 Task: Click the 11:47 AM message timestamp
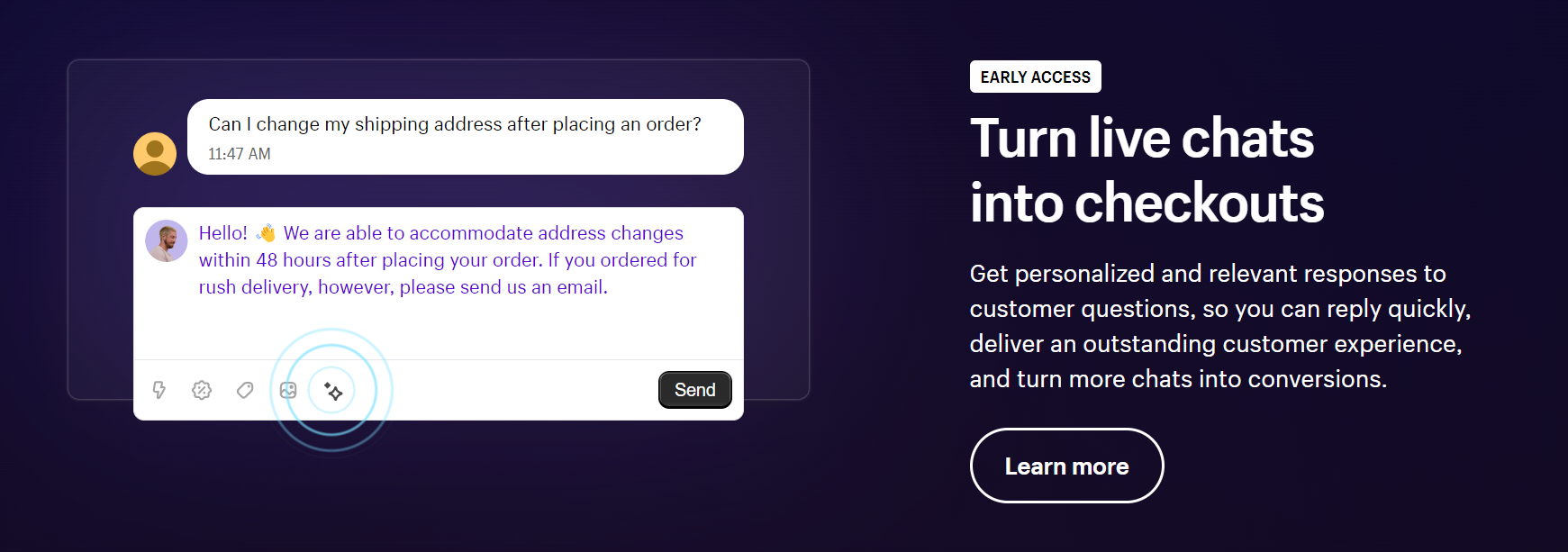tap(240, 154)
